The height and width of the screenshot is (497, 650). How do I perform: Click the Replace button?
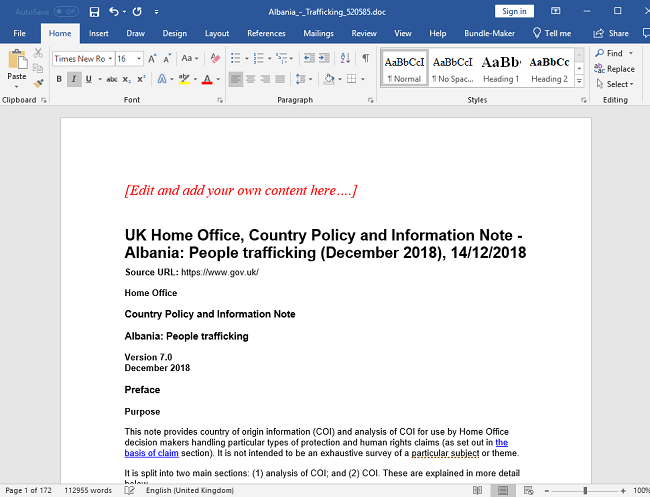pos(615,69)
